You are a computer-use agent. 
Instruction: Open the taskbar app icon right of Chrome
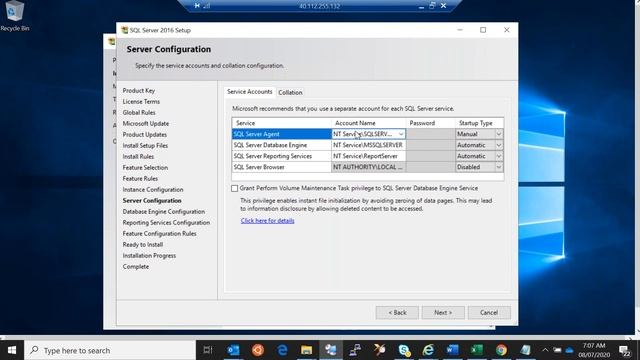point(525,350)
